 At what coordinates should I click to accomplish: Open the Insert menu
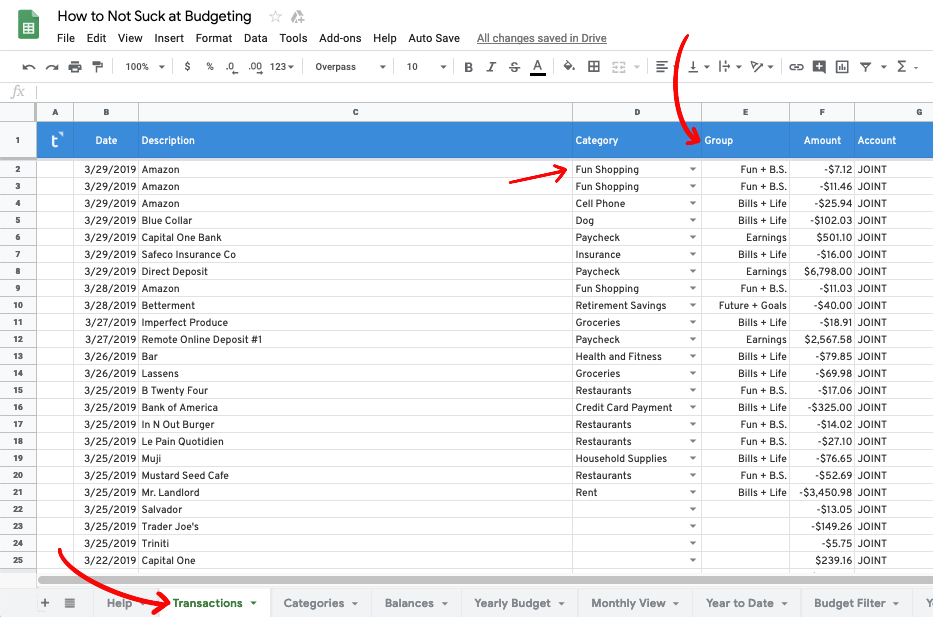[x=169, y=38]
